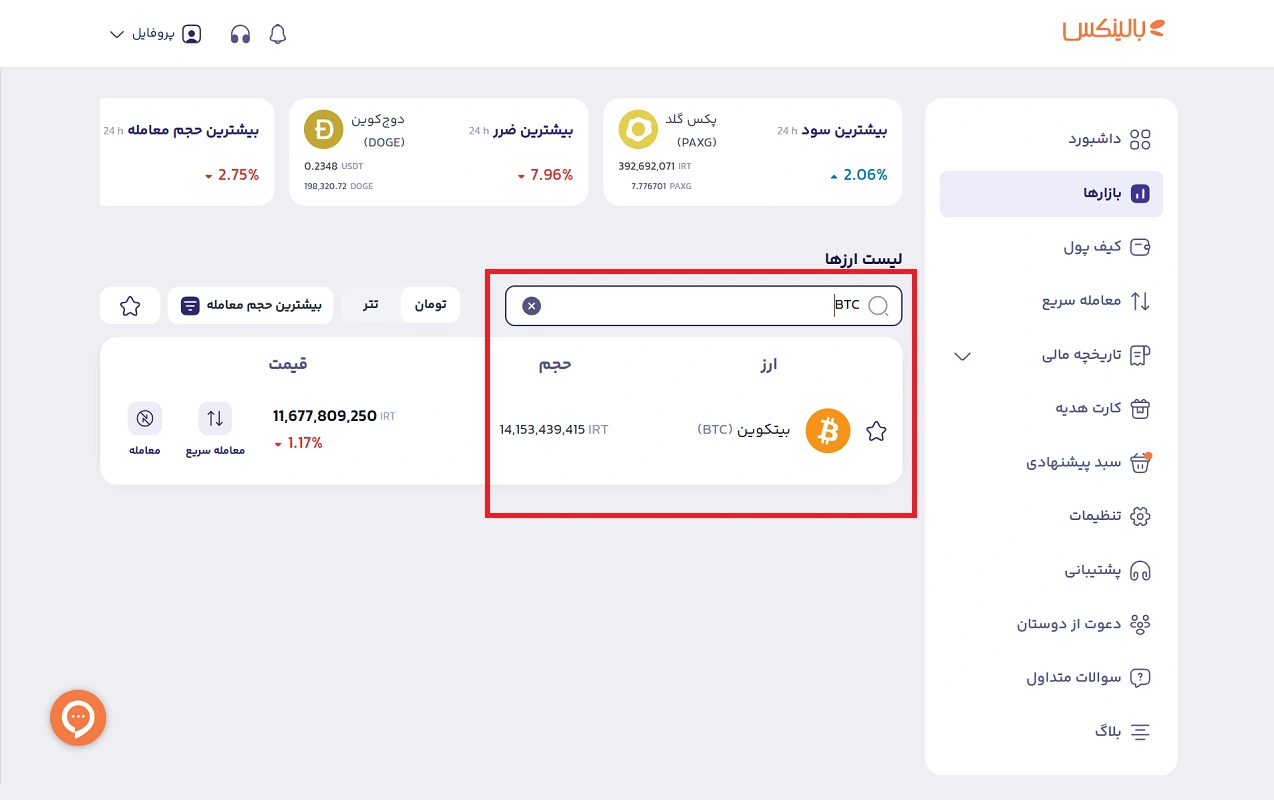Click the search magnifier icon
The height and width of the screenshot is (800, 1274).
(x=878, y=306)
